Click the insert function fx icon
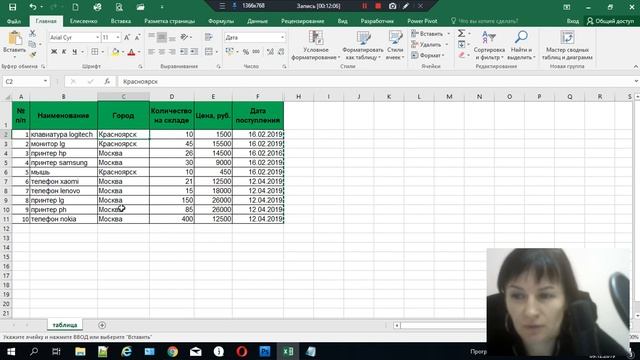This screenshot has height=360, width=640. [x=107, y=81]
